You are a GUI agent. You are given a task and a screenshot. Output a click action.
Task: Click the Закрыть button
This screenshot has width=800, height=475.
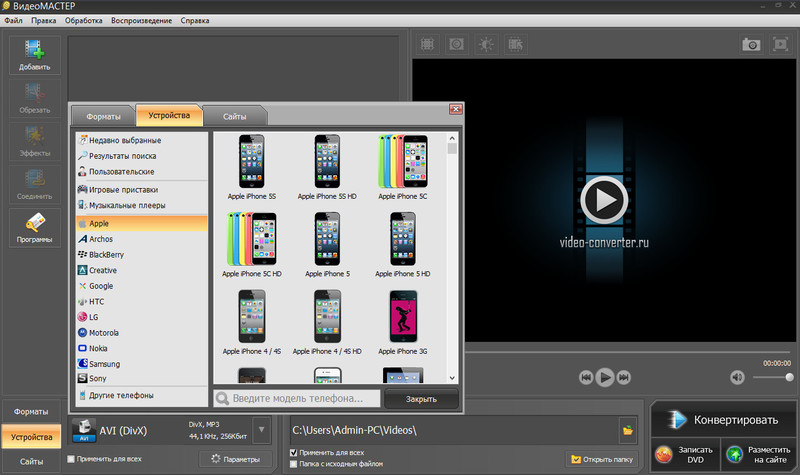421,399
